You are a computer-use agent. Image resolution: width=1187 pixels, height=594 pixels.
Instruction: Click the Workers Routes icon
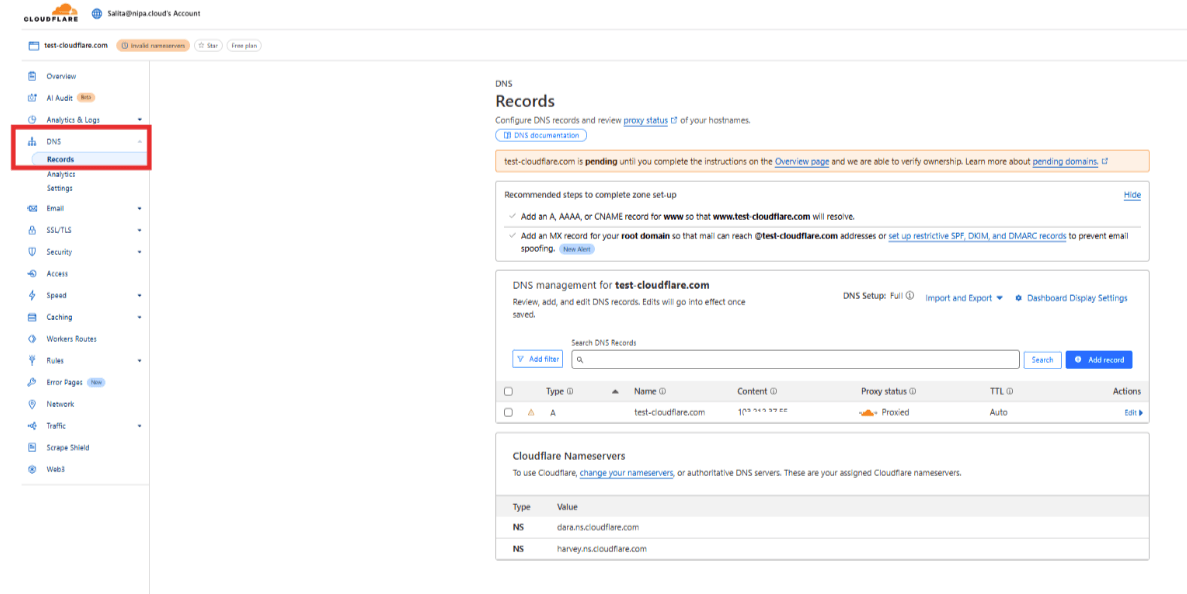tap(32, 339)
